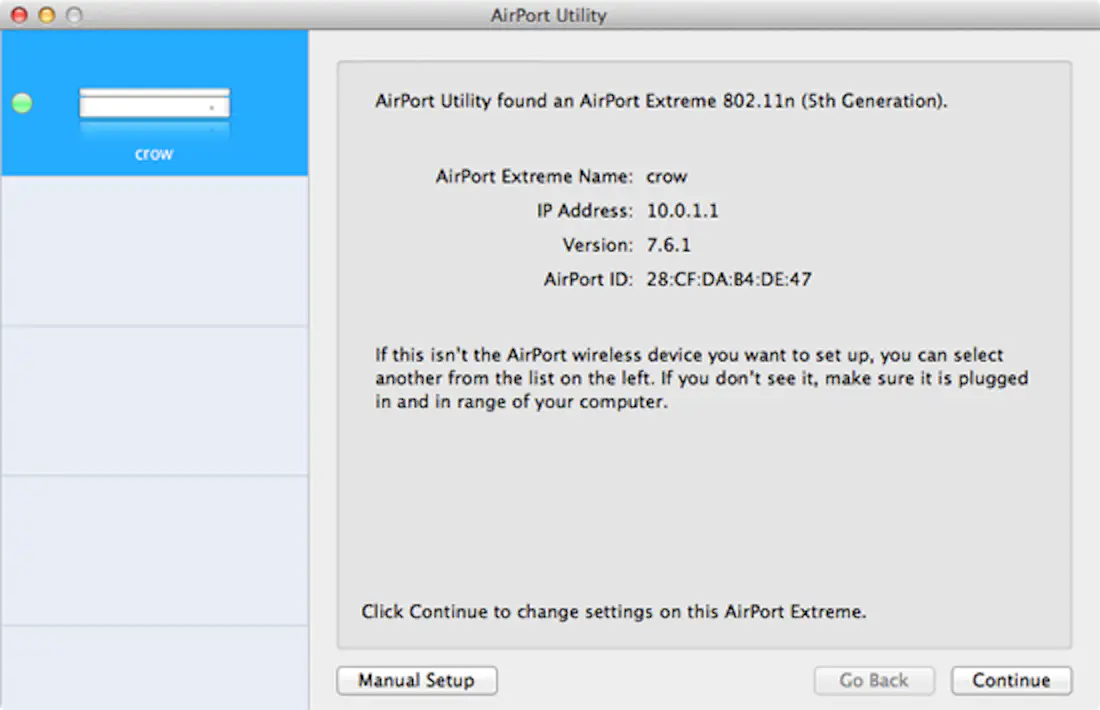Click Continue to change settings

1010,680
